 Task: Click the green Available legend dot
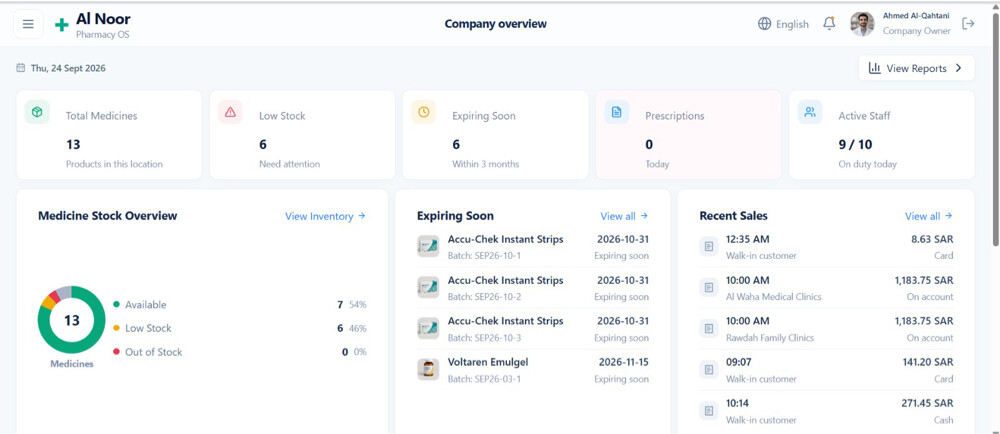coord(116,305)
